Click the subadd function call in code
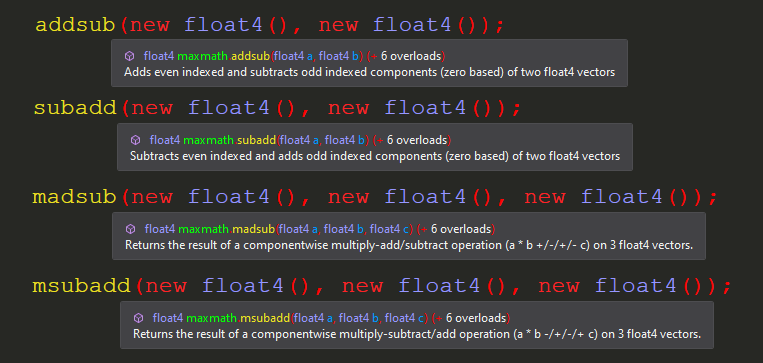763x363 pixels. coord(75,108)
